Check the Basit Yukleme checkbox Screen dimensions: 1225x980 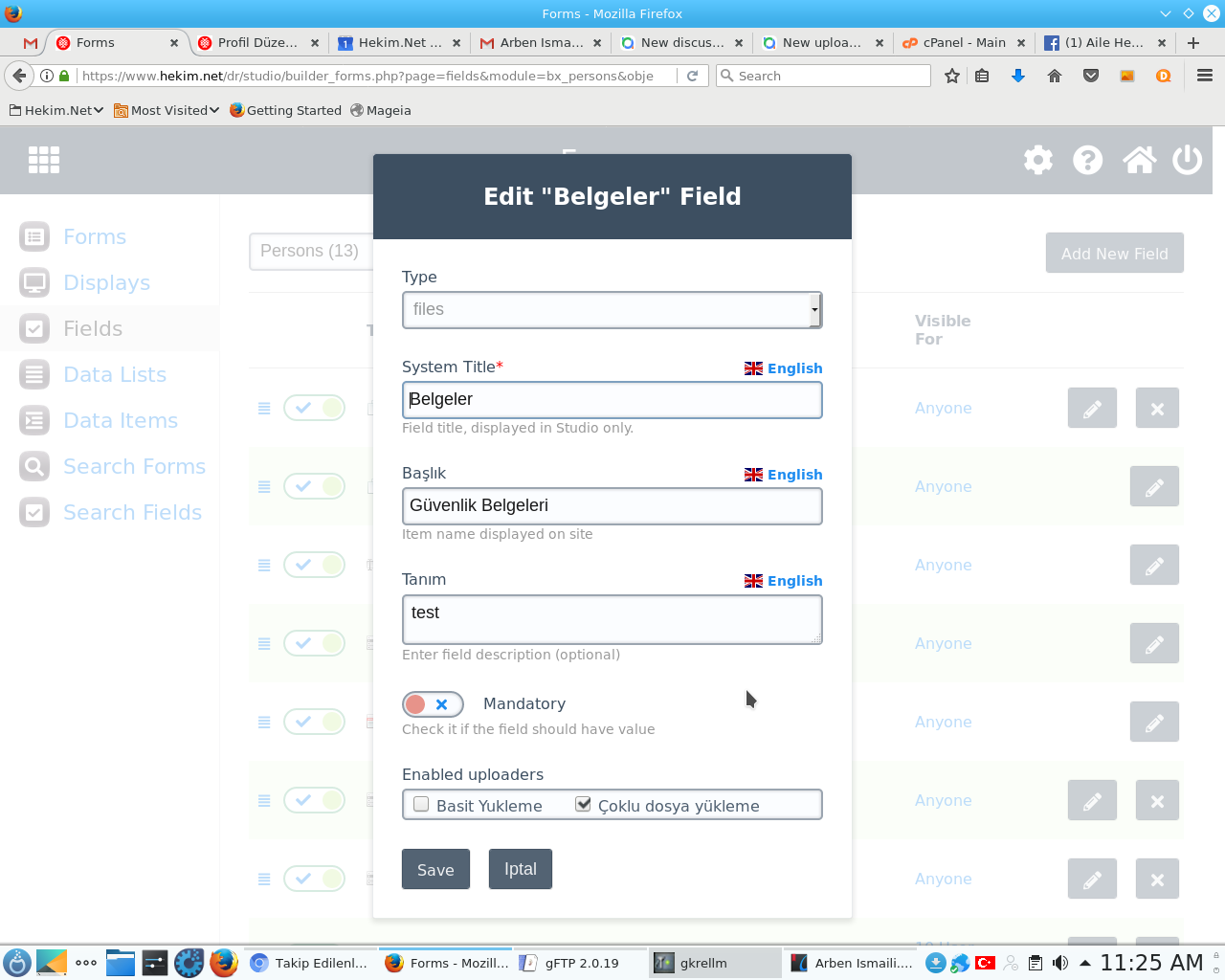421,805
